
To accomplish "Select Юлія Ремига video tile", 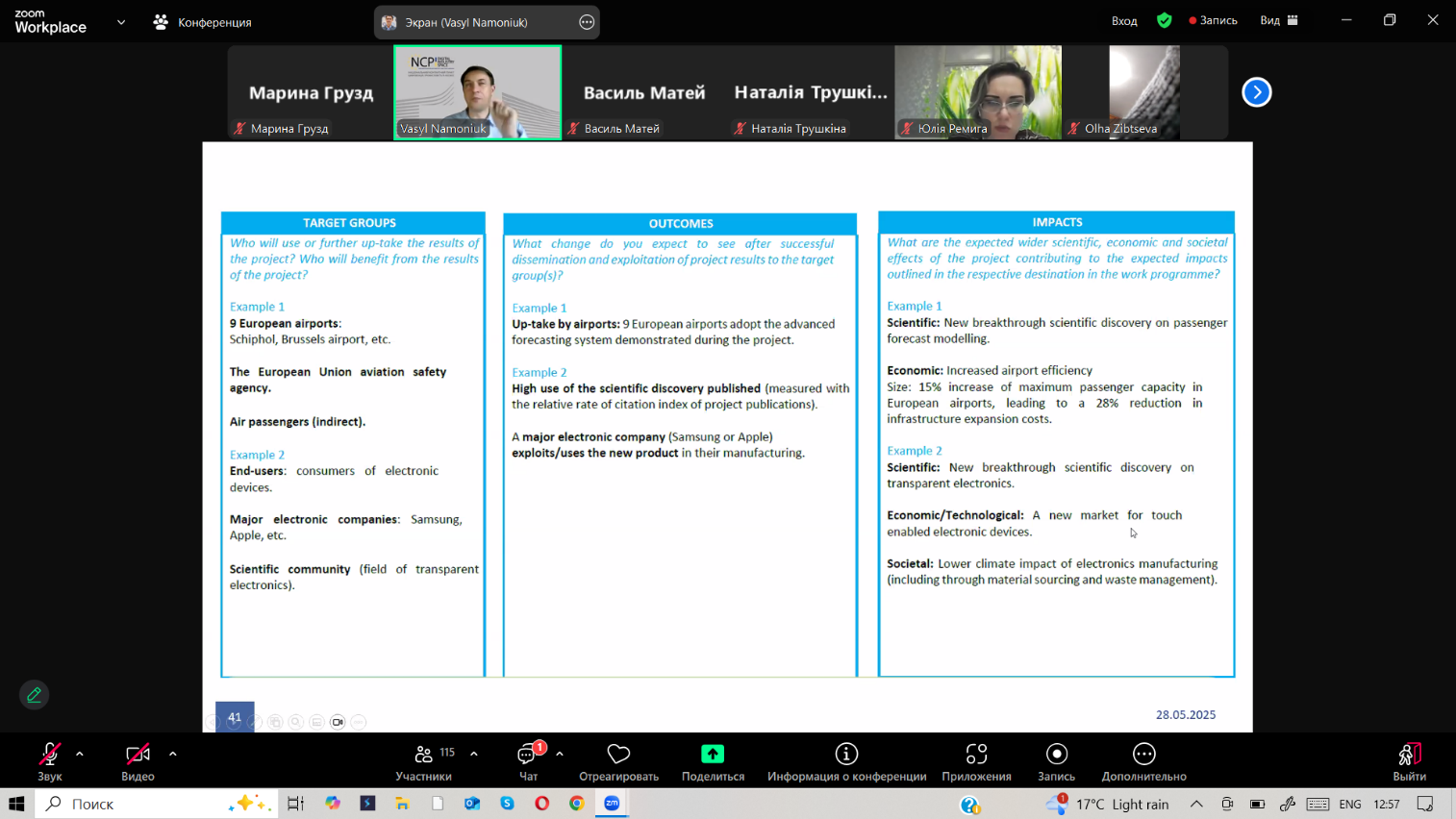I will point(978,93).
